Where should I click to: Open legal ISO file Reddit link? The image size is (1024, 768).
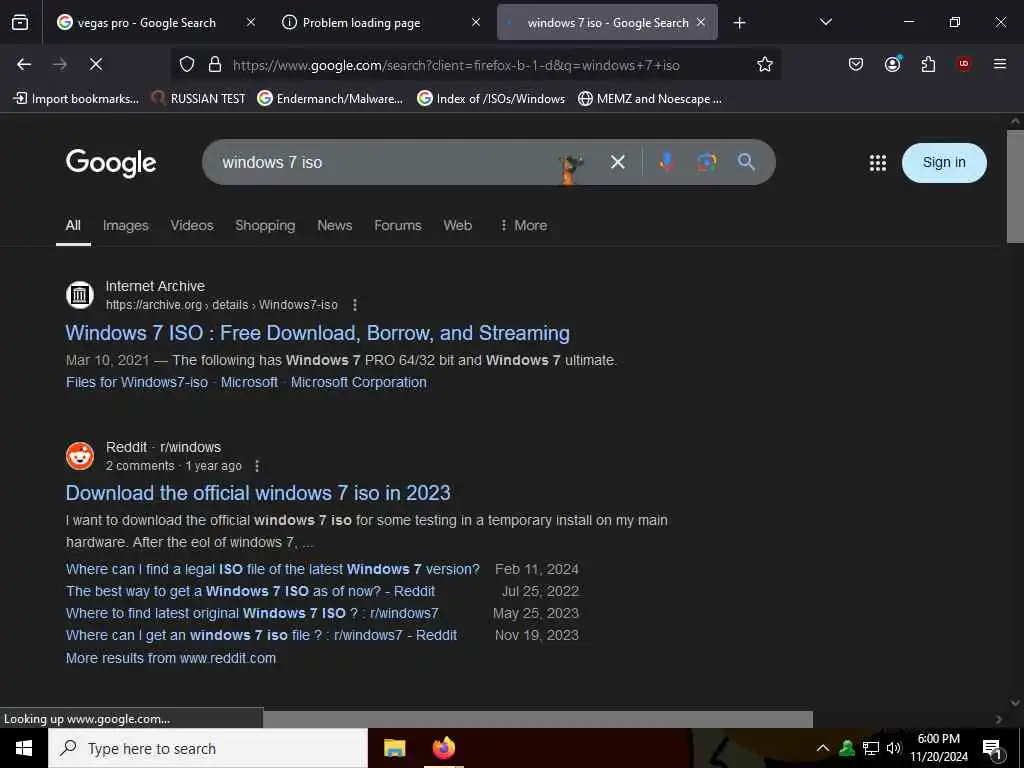click(x=272, y=569)
